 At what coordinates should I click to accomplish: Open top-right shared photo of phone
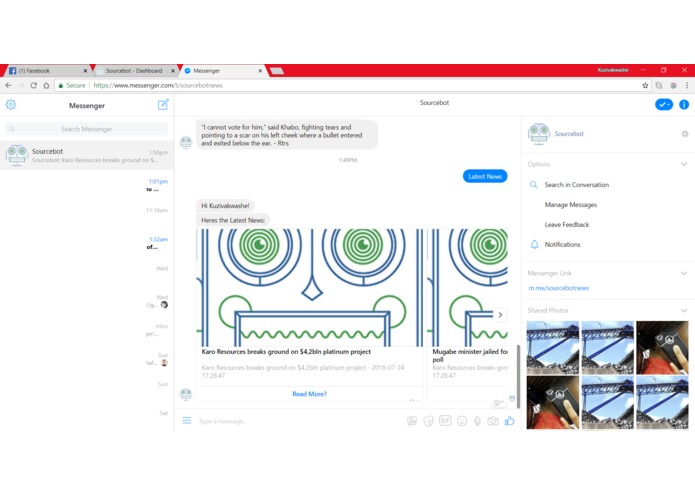[x=662, y=348]
